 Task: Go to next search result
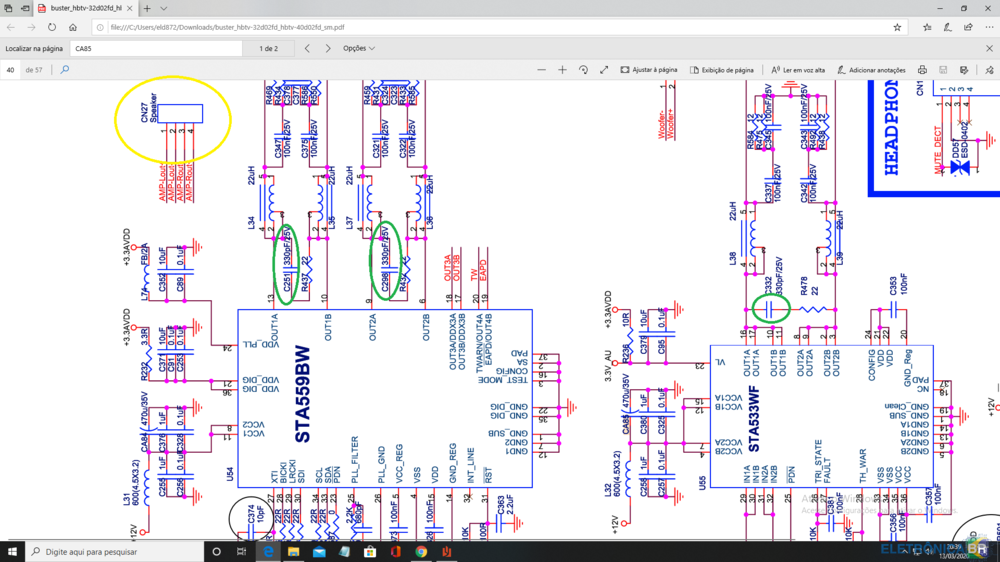coord(328,48)
